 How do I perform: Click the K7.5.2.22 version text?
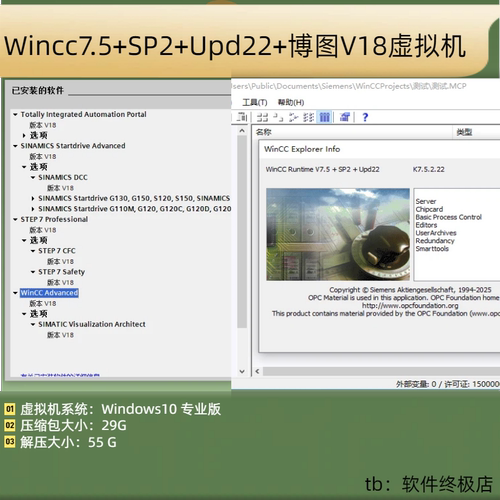[429, 169]
